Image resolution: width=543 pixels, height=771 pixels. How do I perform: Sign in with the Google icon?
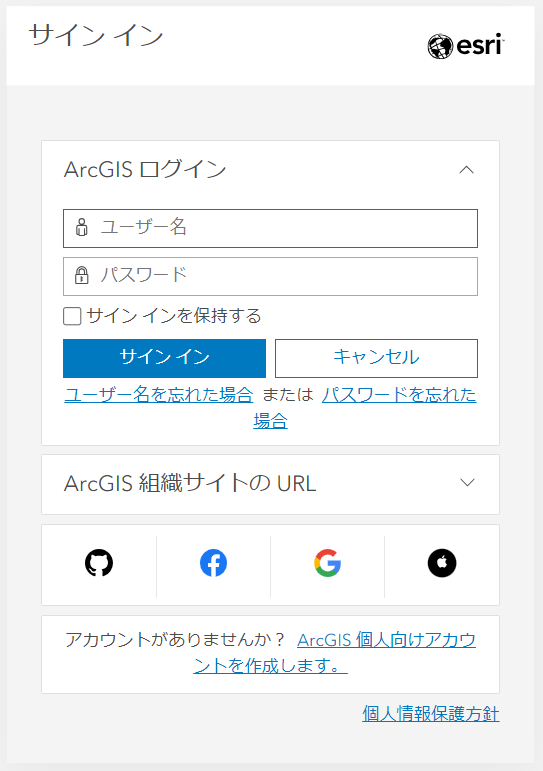328,563
